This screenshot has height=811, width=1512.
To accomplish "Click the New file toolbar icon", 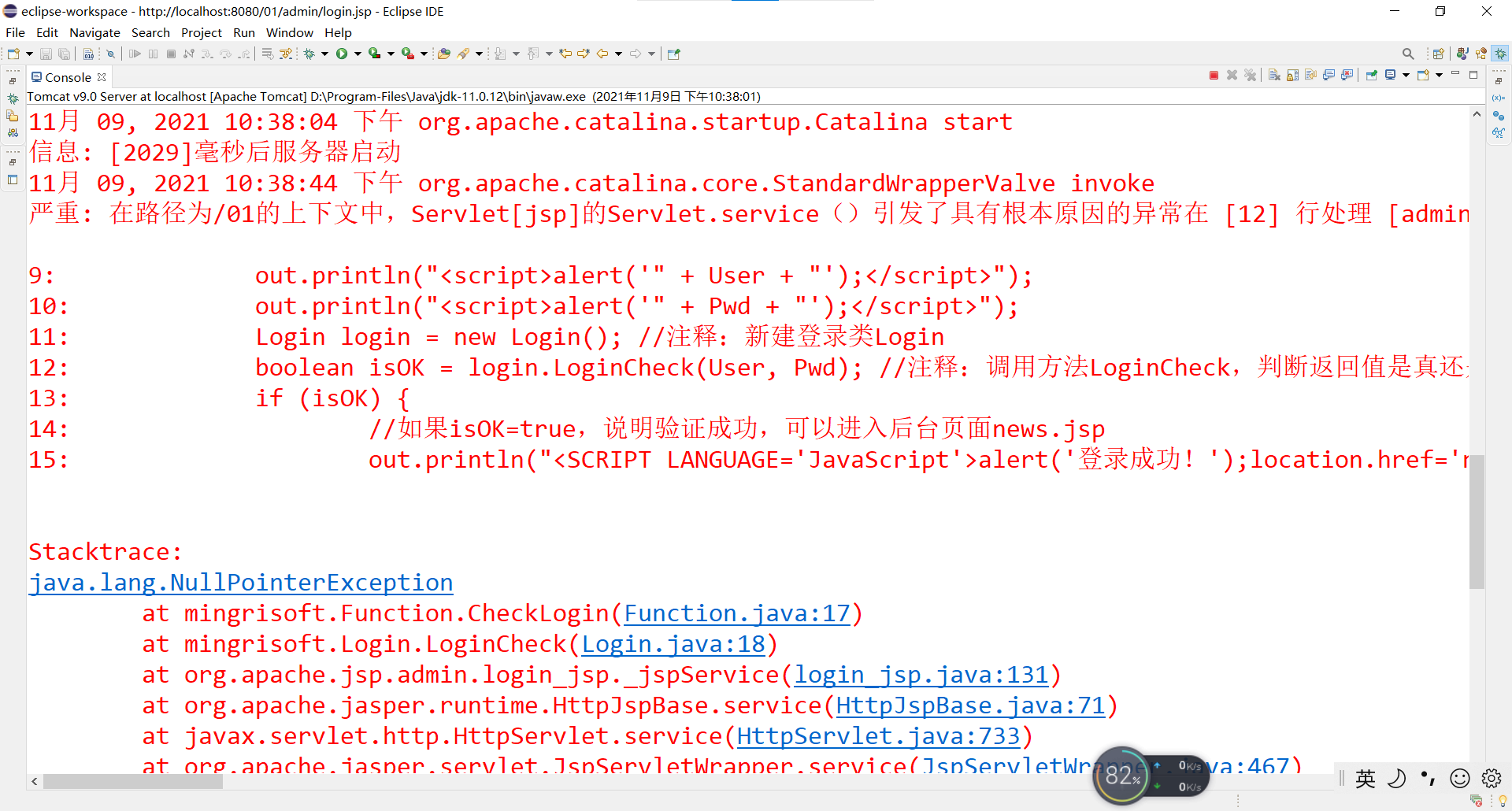I will pyautogui.click(x=13, y=54).
